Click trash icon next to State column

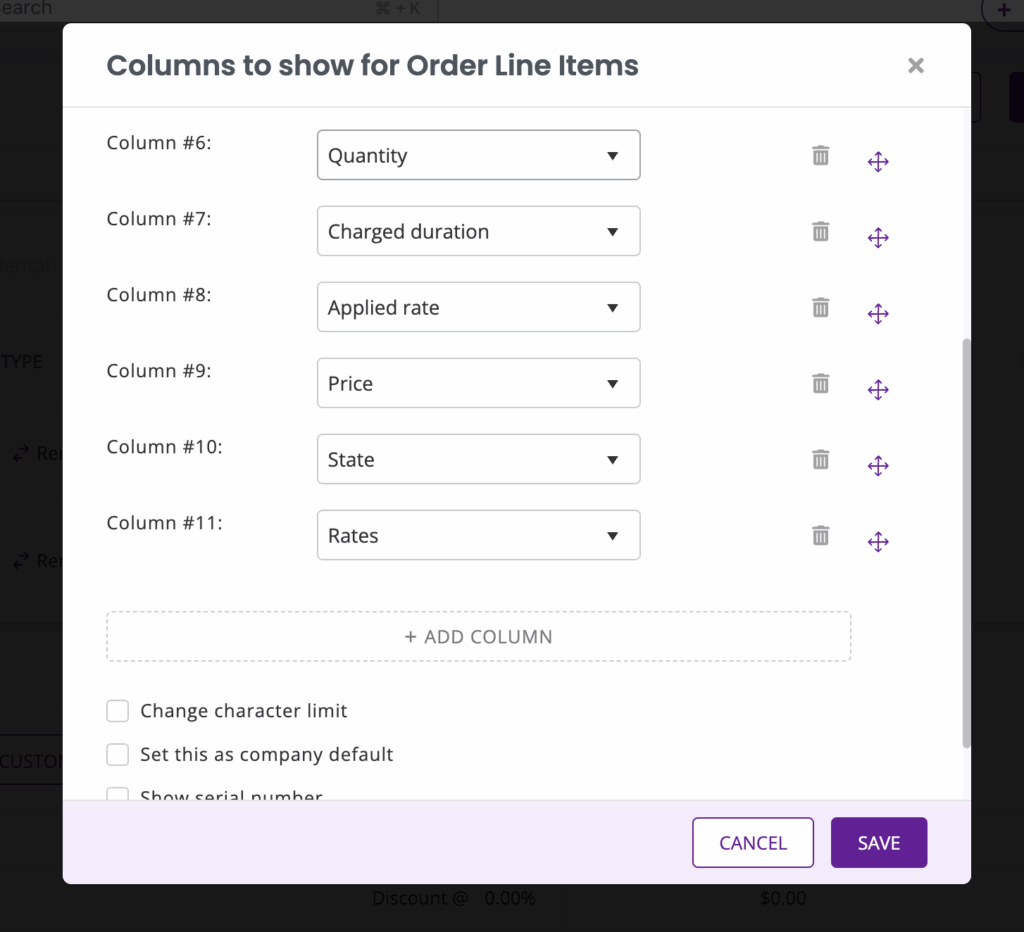tap(820, 460)
